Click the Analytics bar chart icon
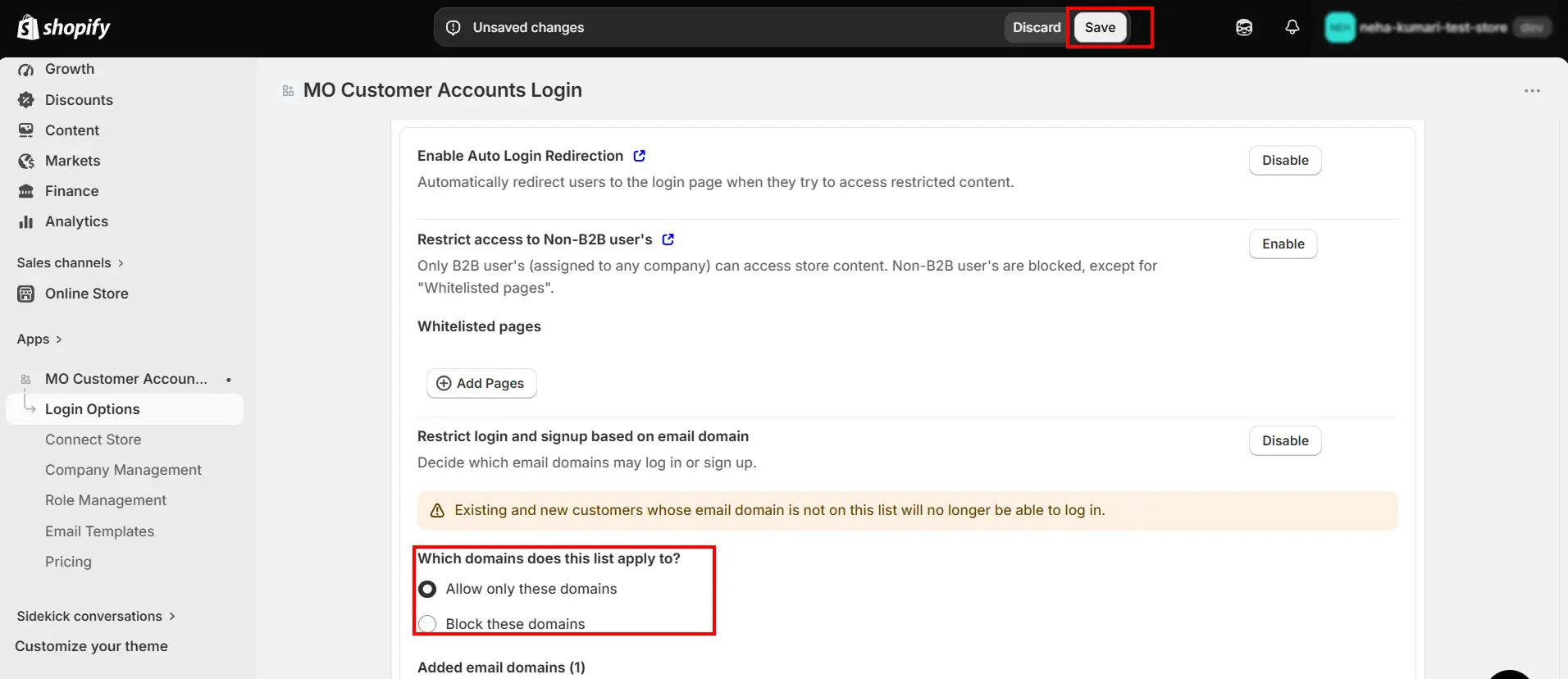Image resolution: width=1568 pixels, height=679 pixels. [26, 221]
